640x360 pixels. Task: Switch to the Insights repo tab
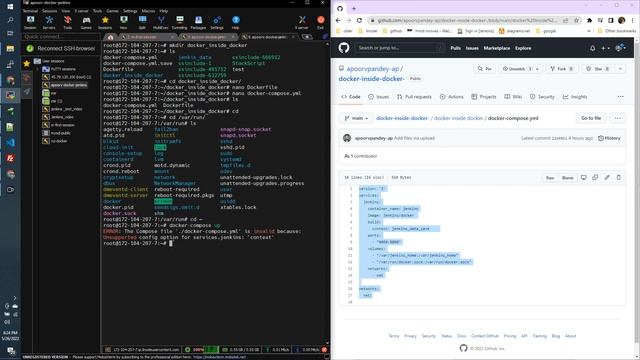tap(575, 97)
